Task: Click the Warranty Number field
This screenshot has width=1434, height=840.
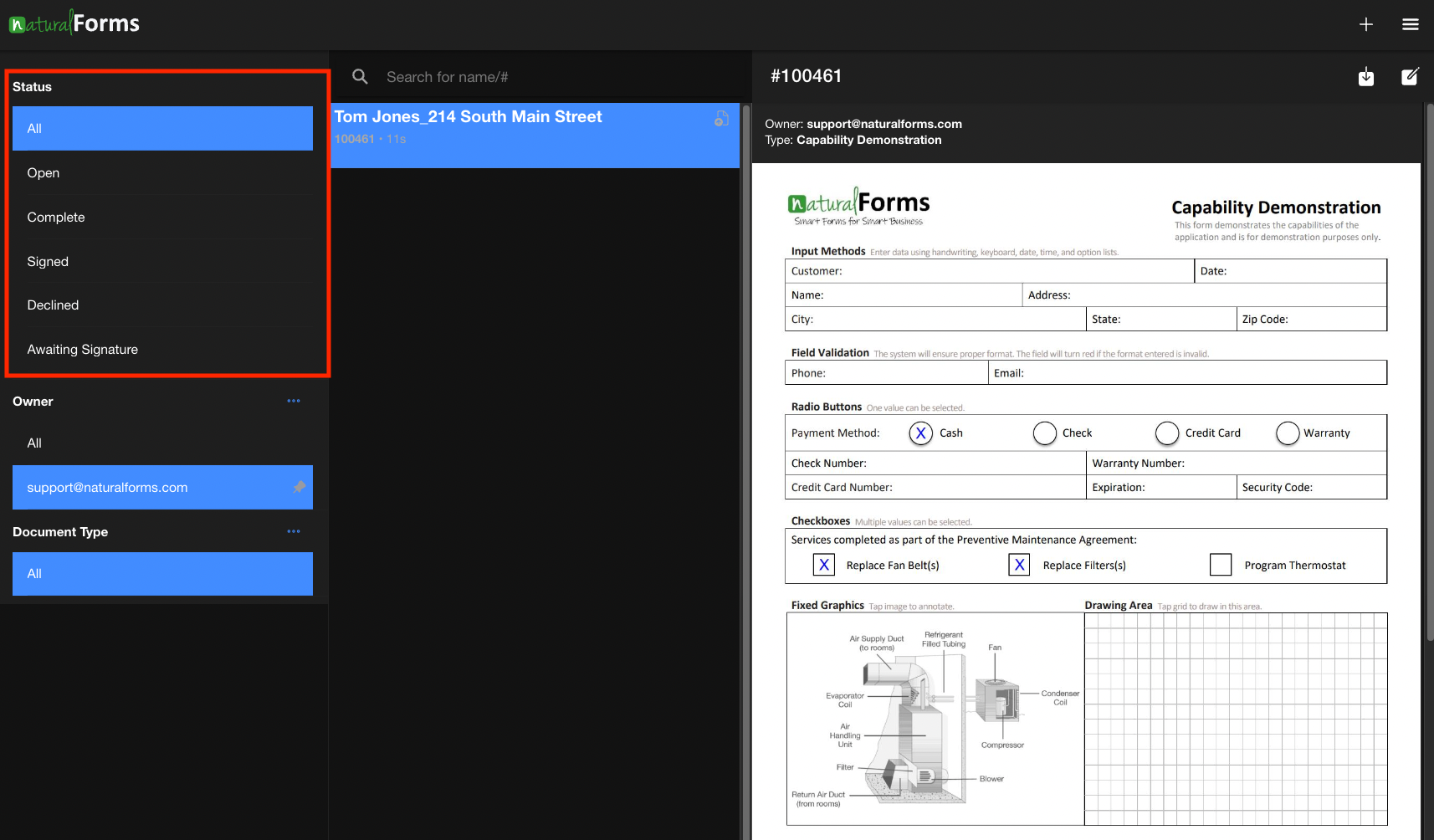Action: (1236, 463)
